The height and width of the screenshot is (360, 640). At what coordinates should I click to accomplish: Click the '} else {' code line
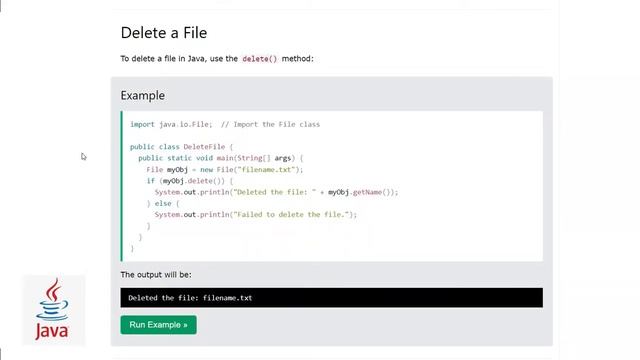click(x=163, y=203)
